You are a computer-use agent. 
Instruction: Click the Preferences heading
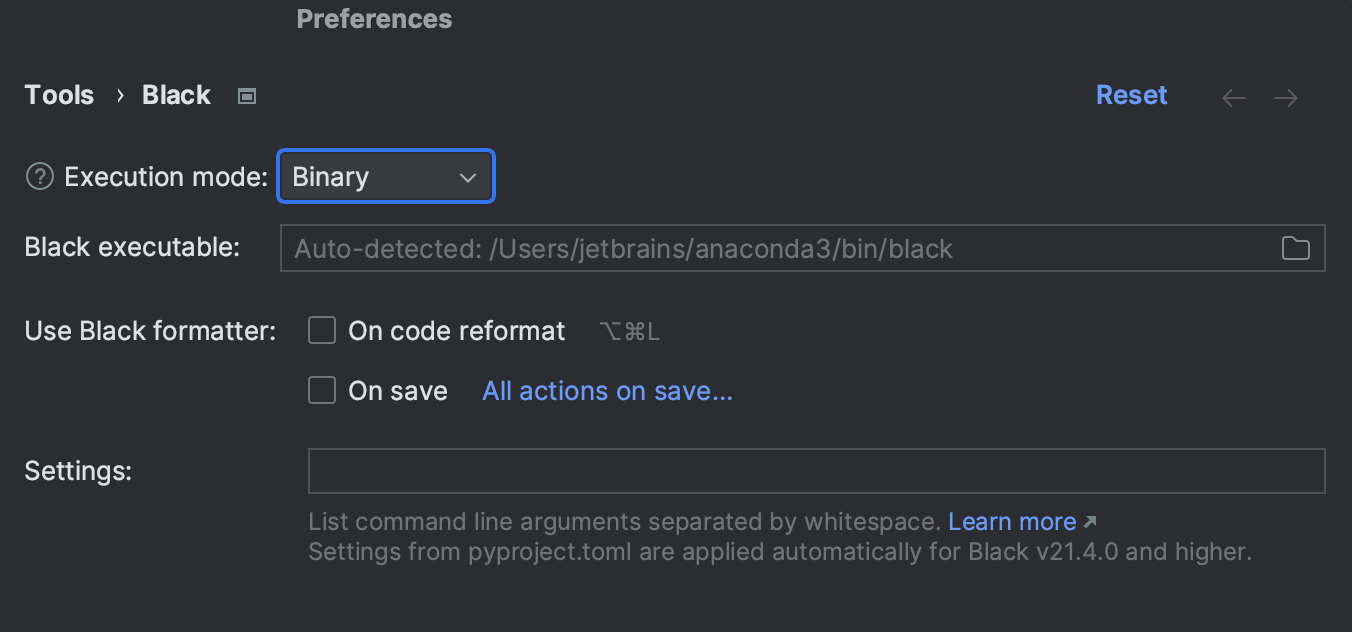pos(374,18)
